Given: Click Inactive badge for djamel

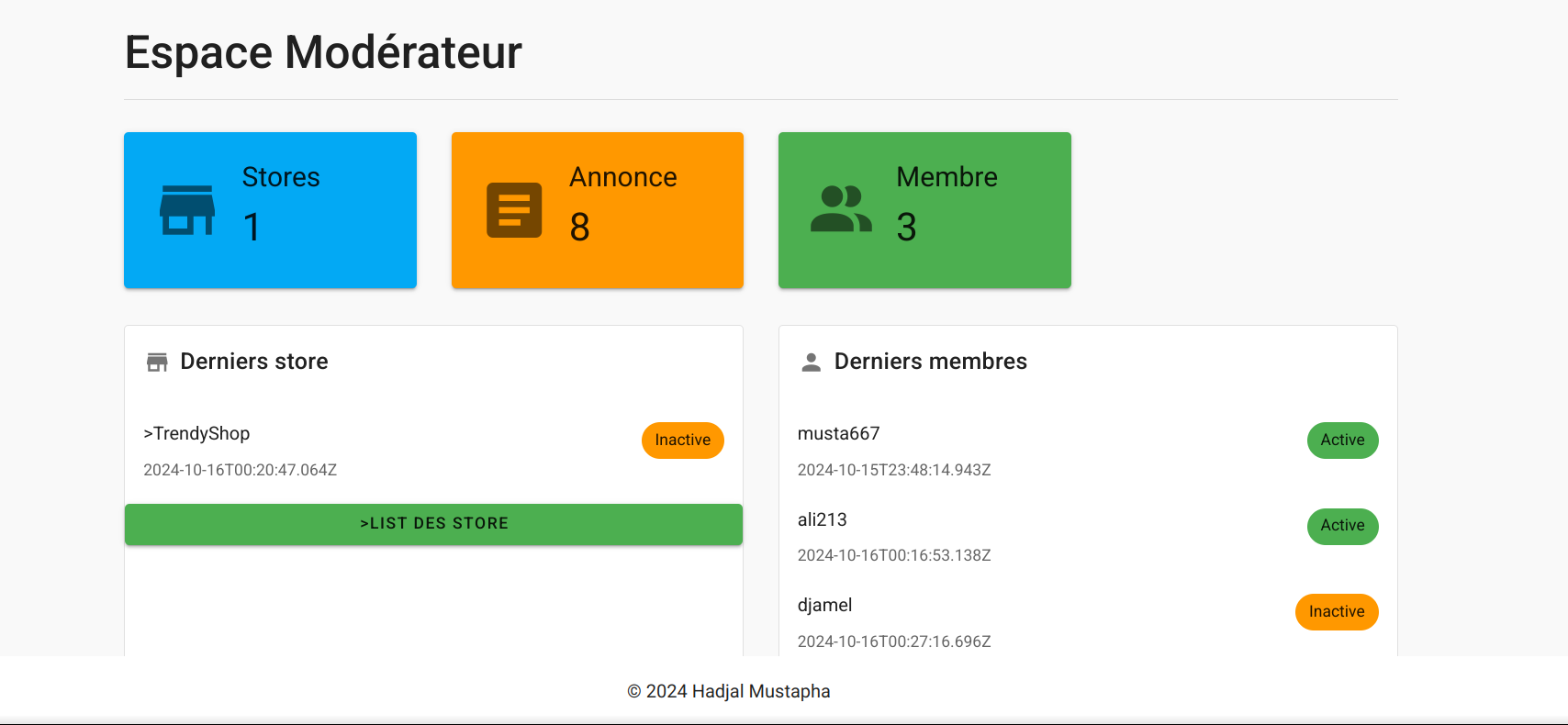Looking at the screenshot, I should (x=1336, y=612).
